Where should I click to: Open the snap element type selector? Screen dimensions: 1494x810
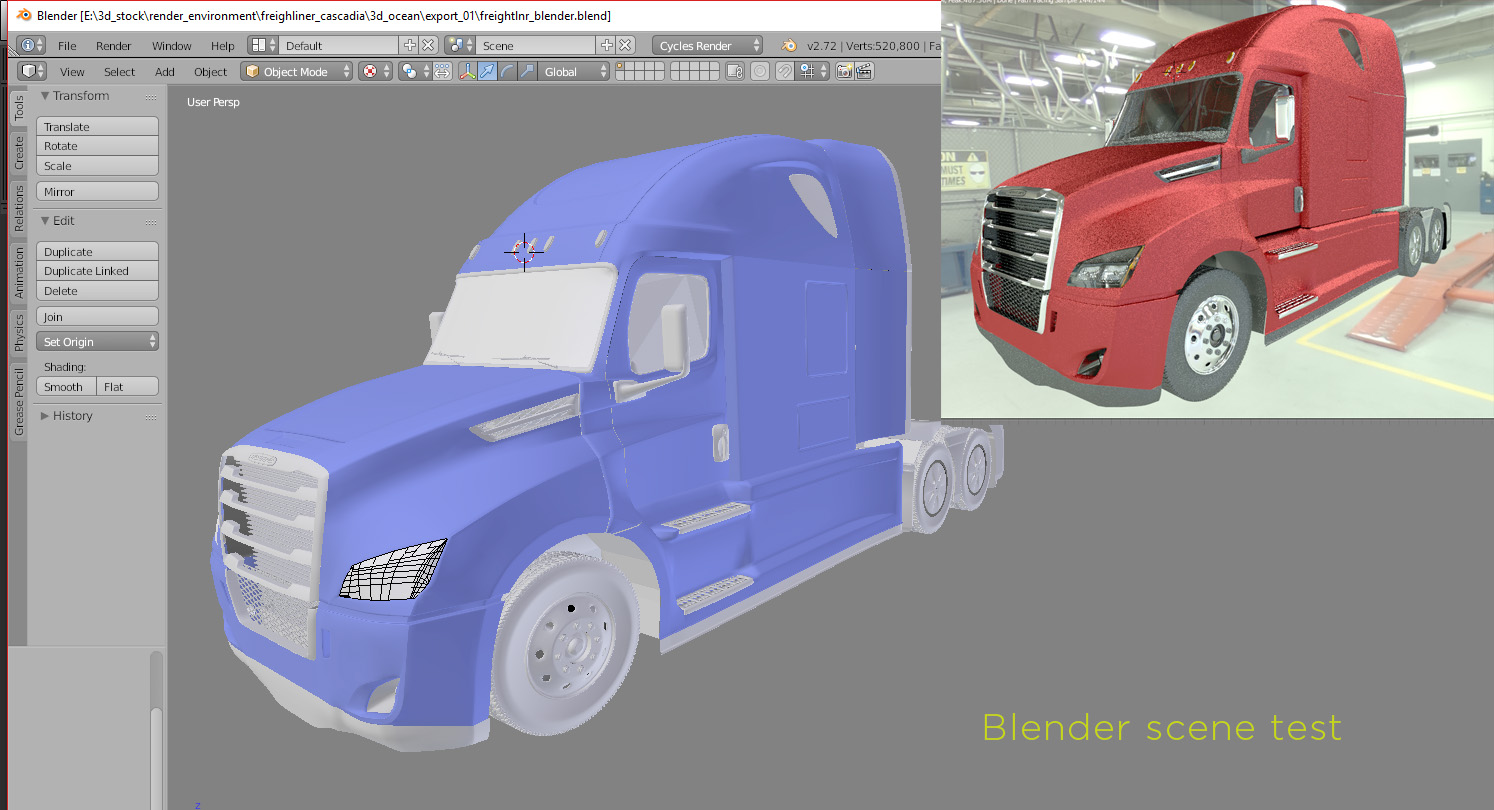[813, 72]
